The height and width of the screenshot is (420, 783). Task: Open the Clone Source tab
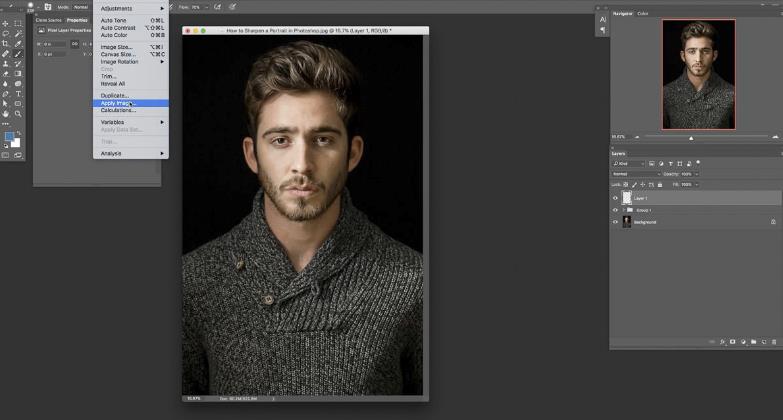(x=48, y=20)
